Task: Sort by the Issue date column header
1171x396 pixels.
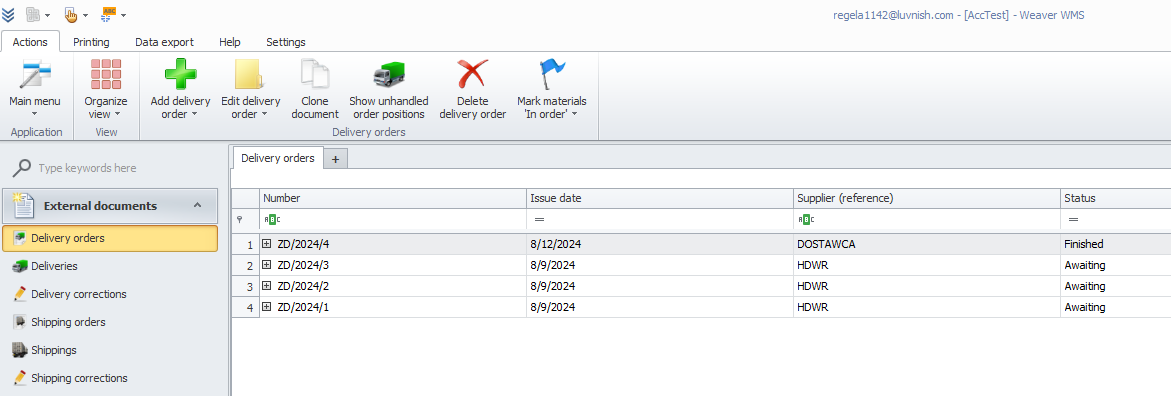Action: pos(660,198)
